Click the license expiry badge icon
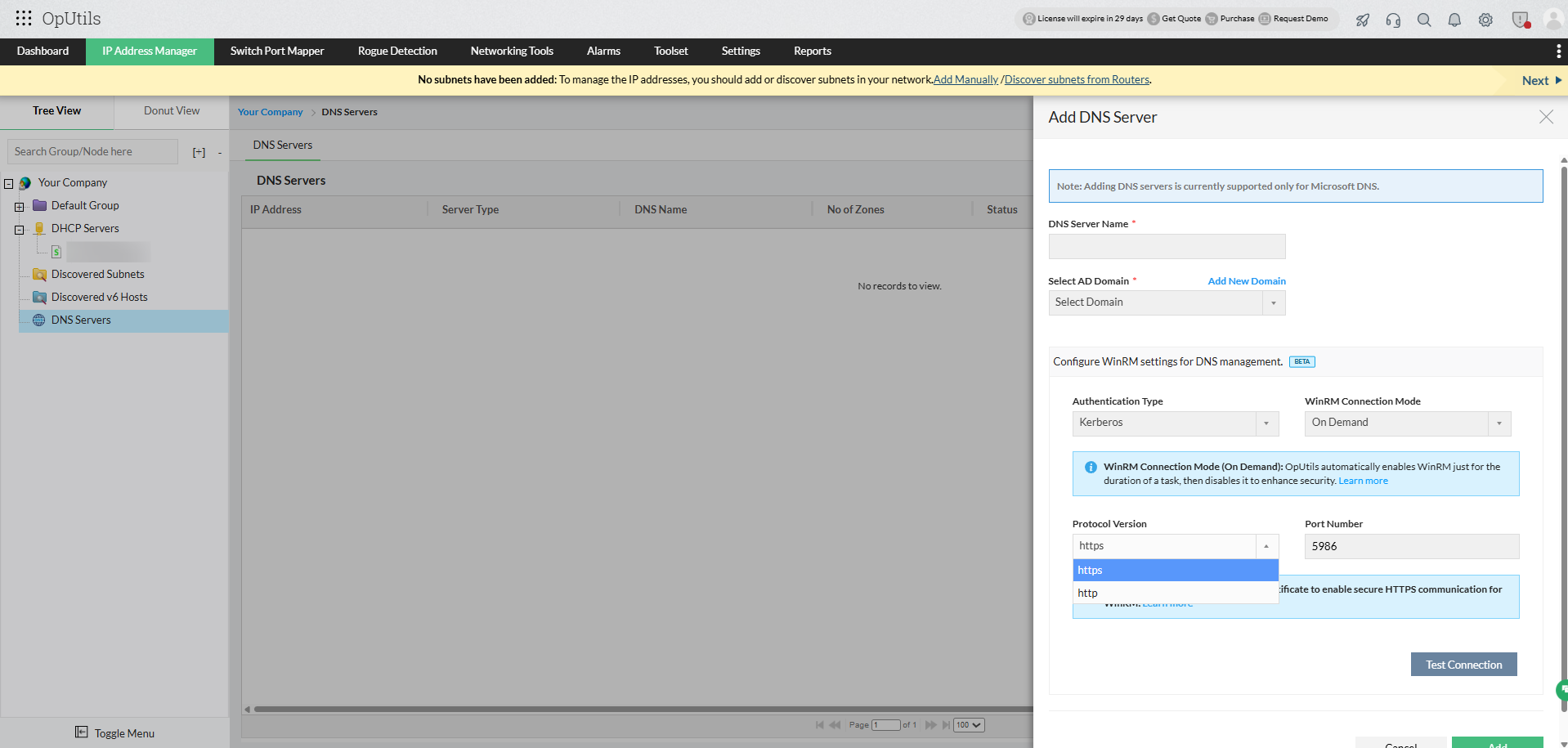Screen dimensions: 1568x748 (x=1029, y=19)
